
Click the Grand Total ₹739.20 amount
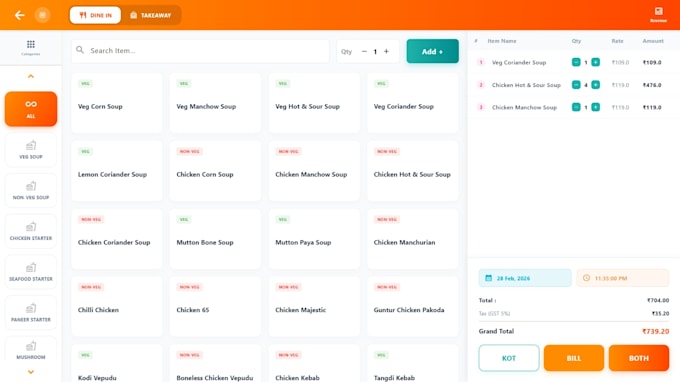pos(655,331)
